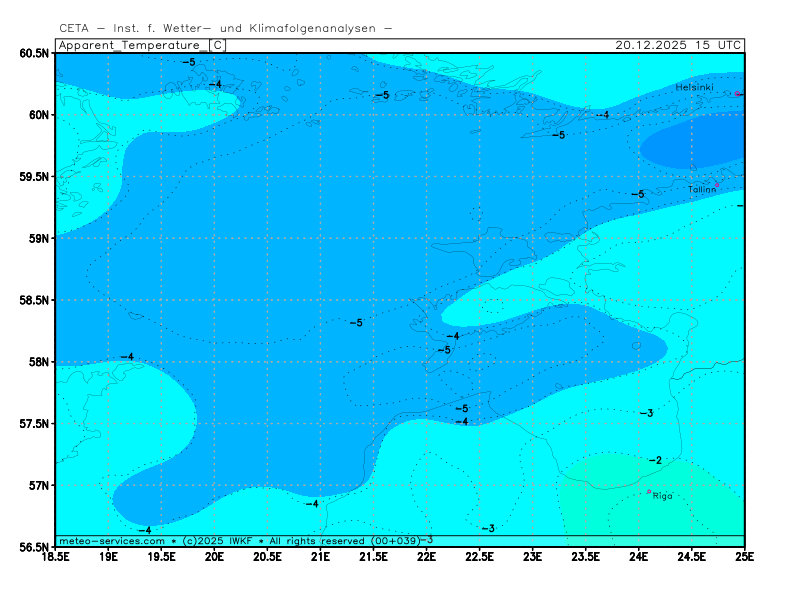800x600 pixels.
Task: Click the -5 contour label nearest Tallinn
Action: [637, 194]
